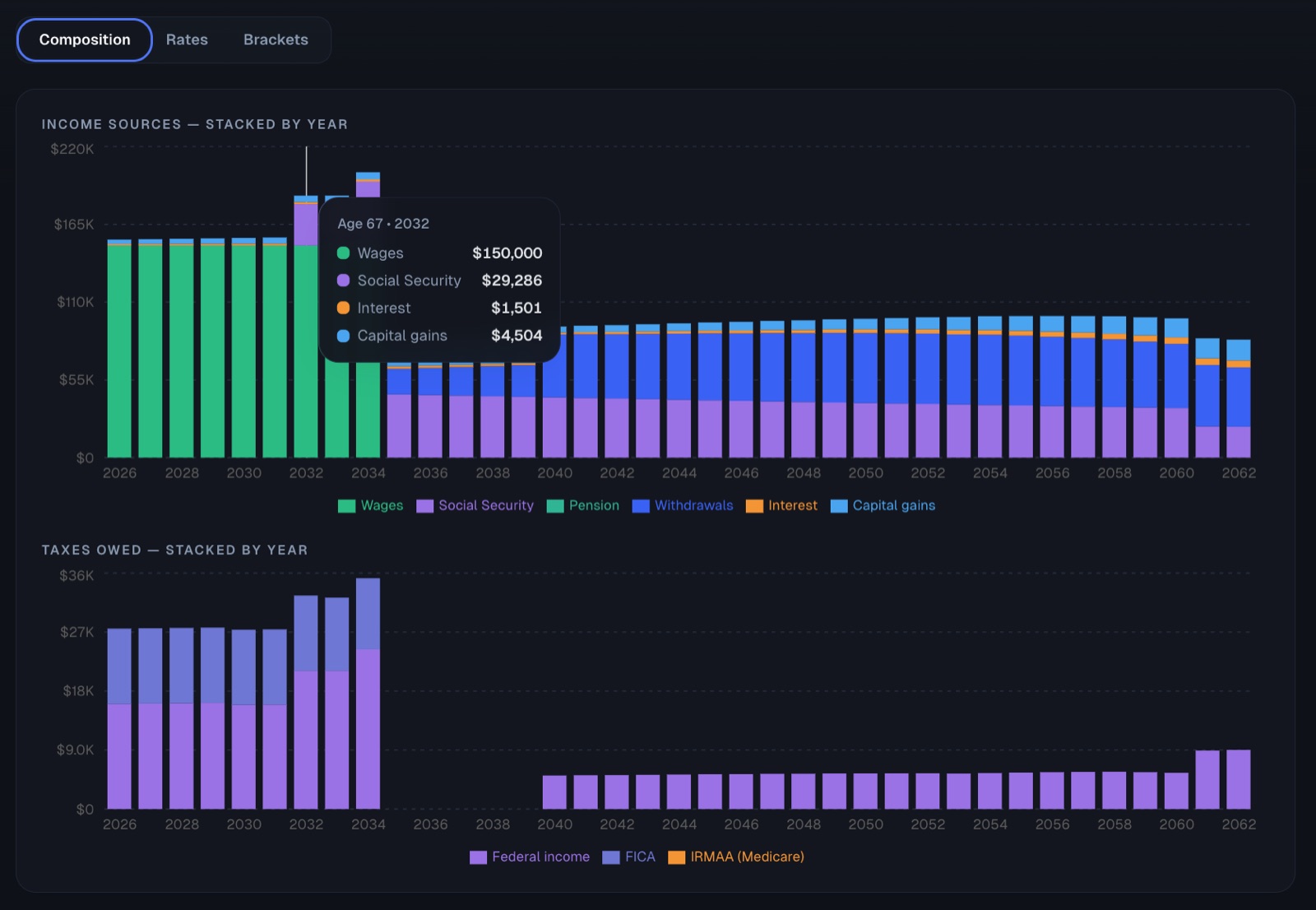The height and width of the screenshot is (910, 1316).
Task: Click the orange IRMAA legend swatch
Action: [677, 857]
